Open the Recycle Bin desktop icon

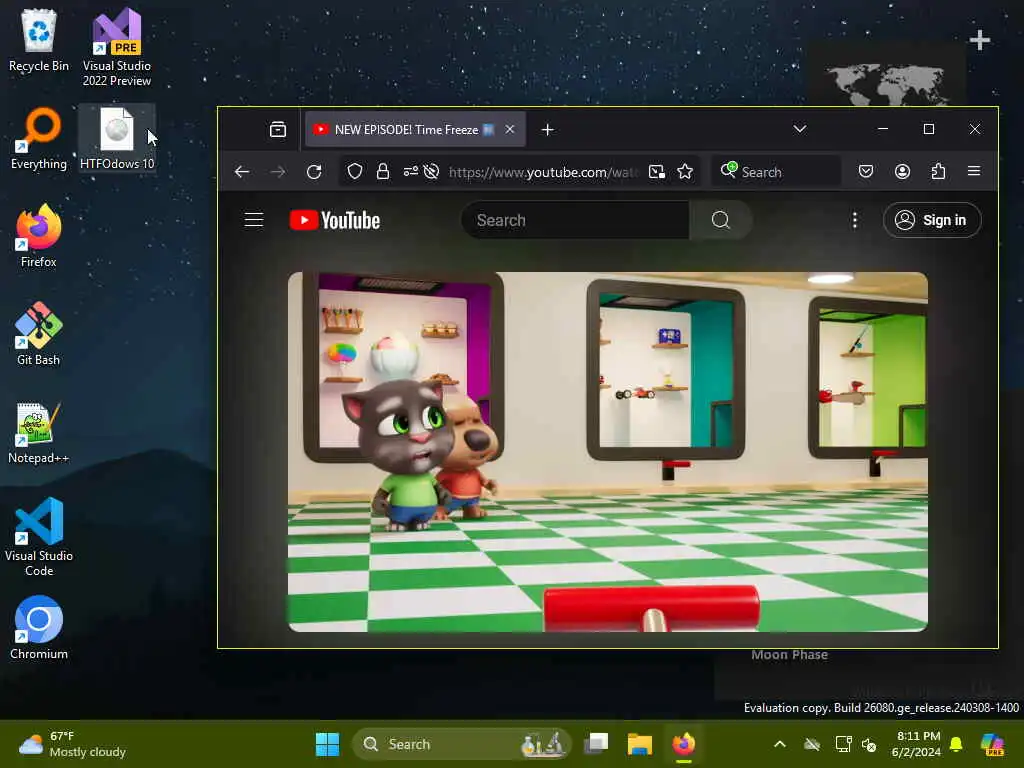(39, 40)
